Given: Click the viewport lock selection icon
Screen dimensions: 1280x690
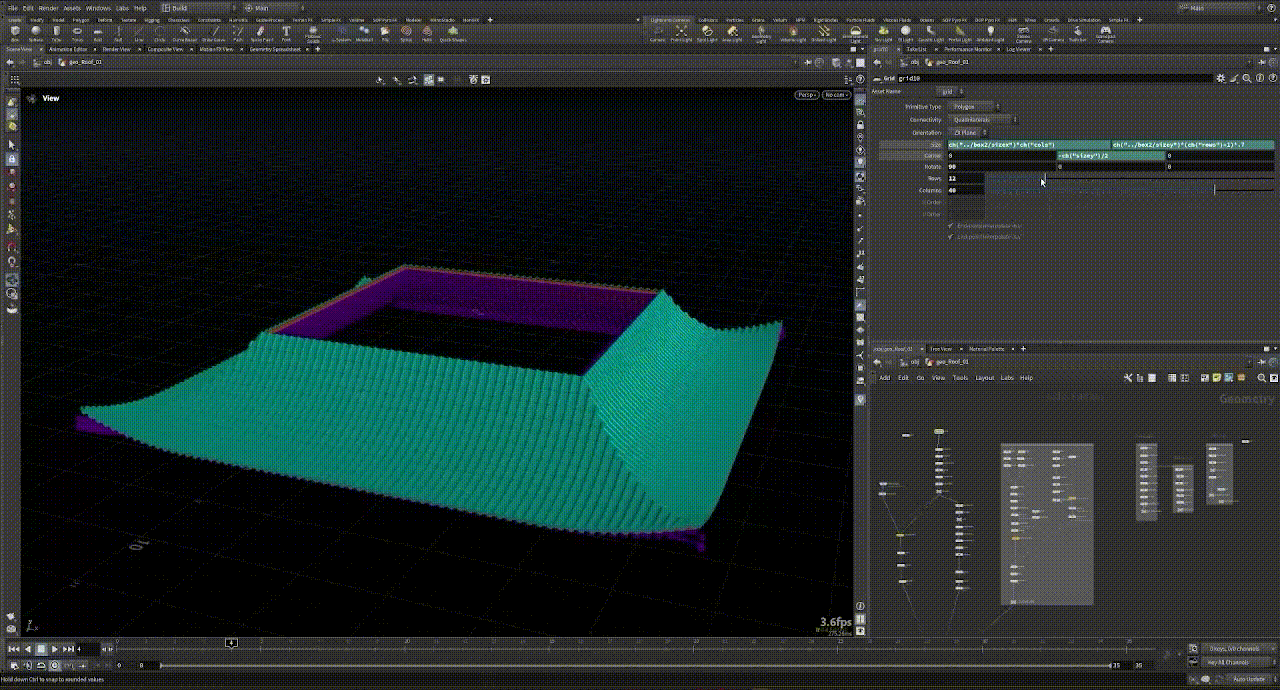Looking at the screenshot, I should [12, 159].
